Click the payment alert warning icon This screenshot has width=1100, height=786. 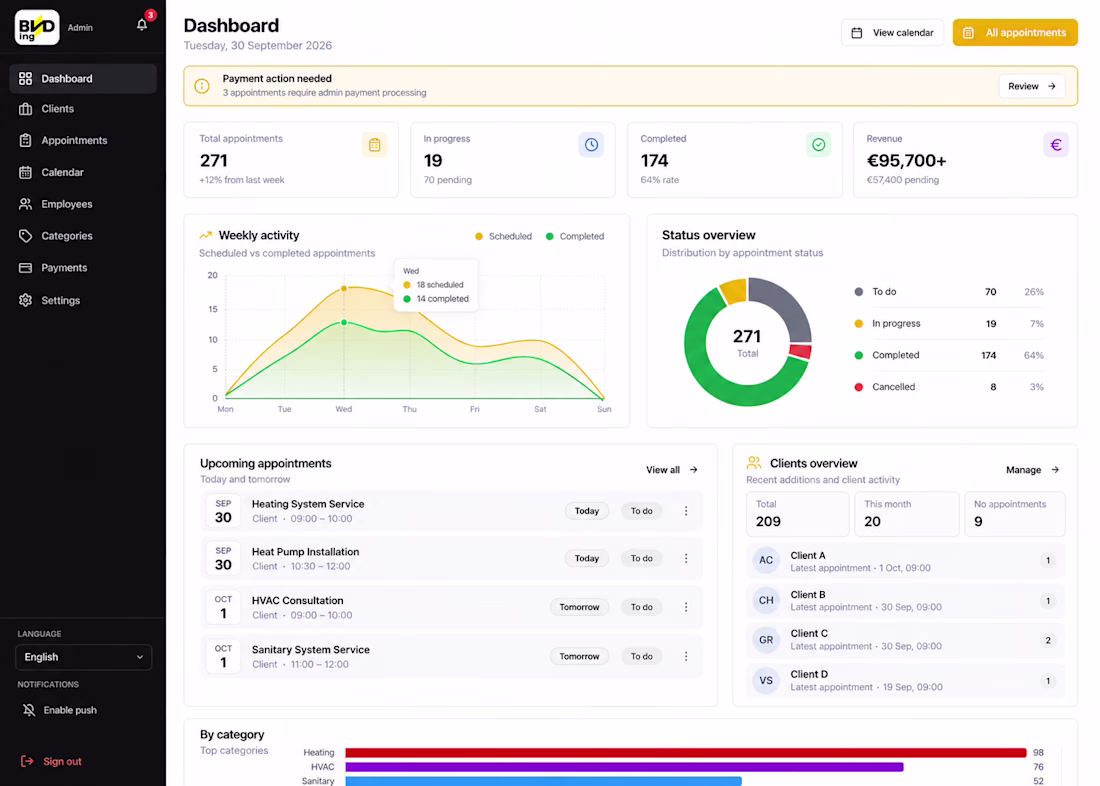pos(202,86)
